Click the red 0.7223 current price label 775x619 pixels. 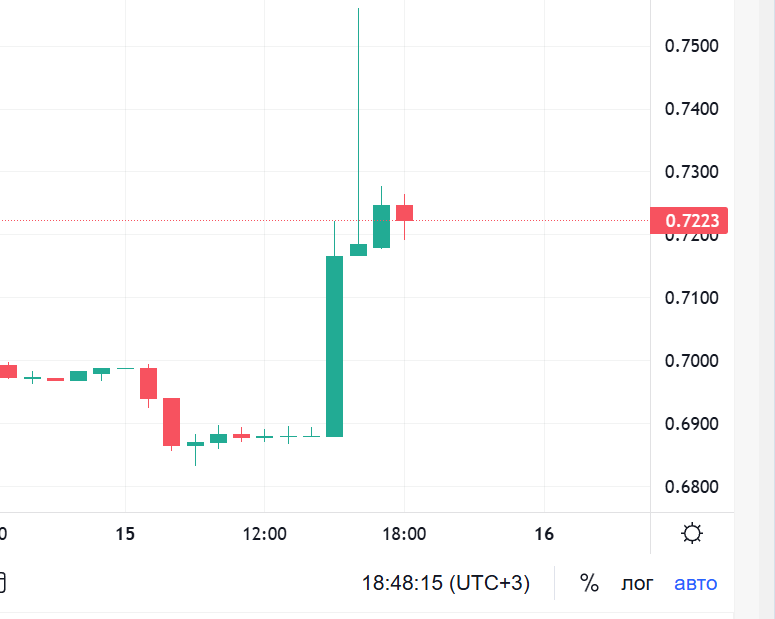pyautogui.click(x=689, y=221)
